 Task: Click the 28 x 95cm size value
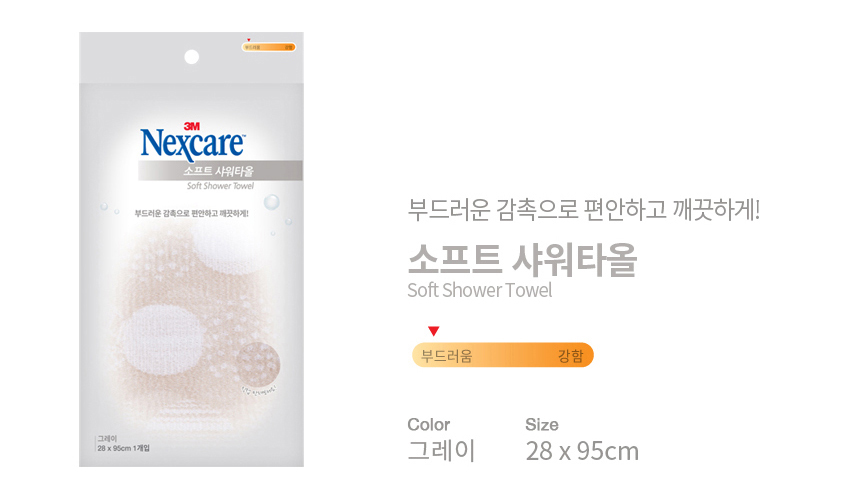click(582, 451)
